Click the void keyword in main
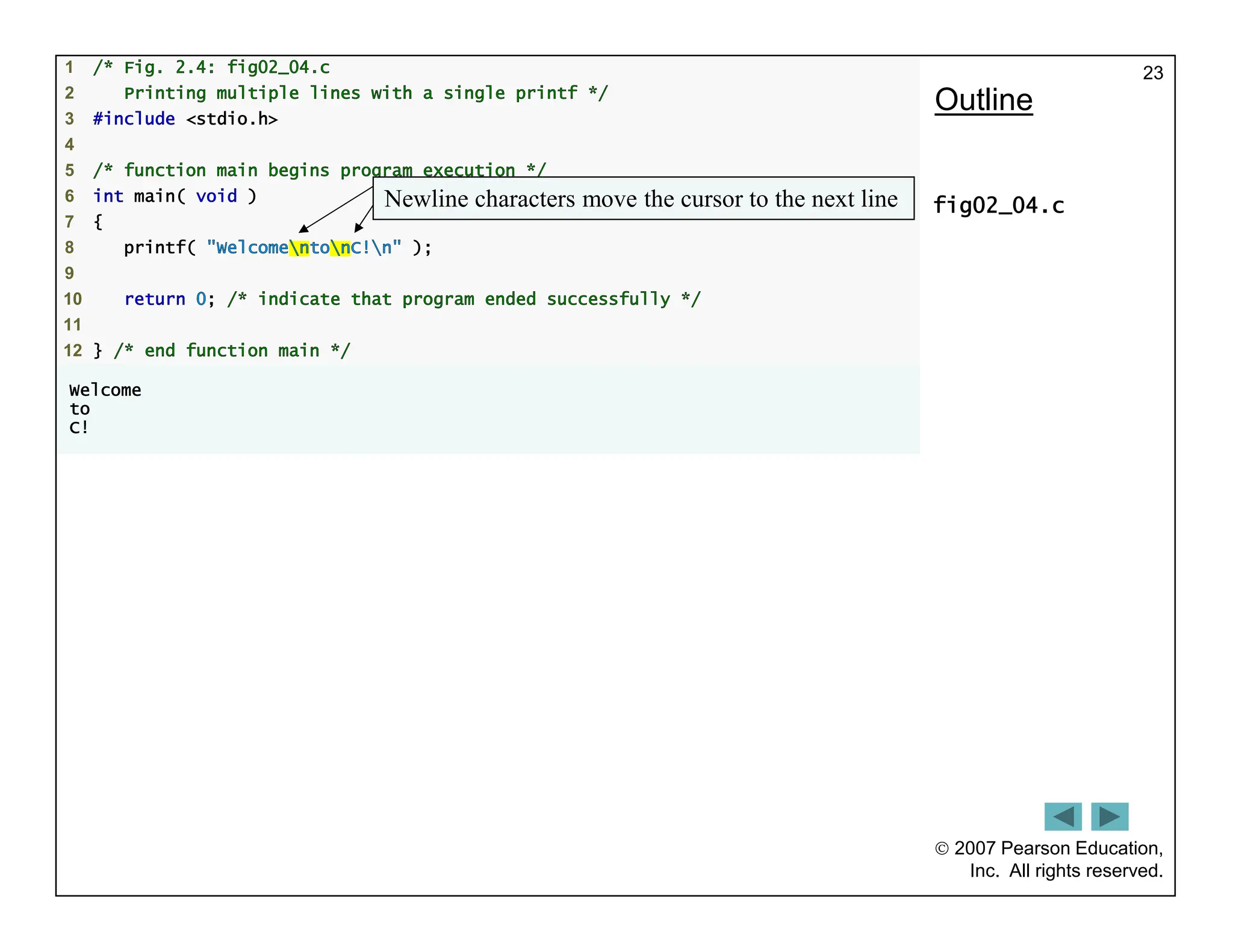 (216, 196)
